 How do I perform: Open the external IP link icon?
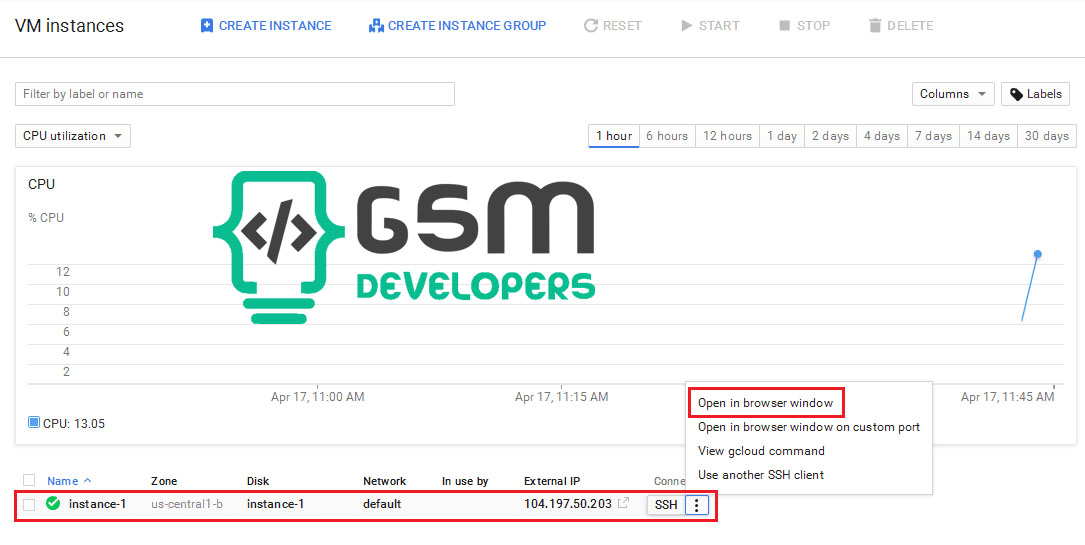coord(623,503)
